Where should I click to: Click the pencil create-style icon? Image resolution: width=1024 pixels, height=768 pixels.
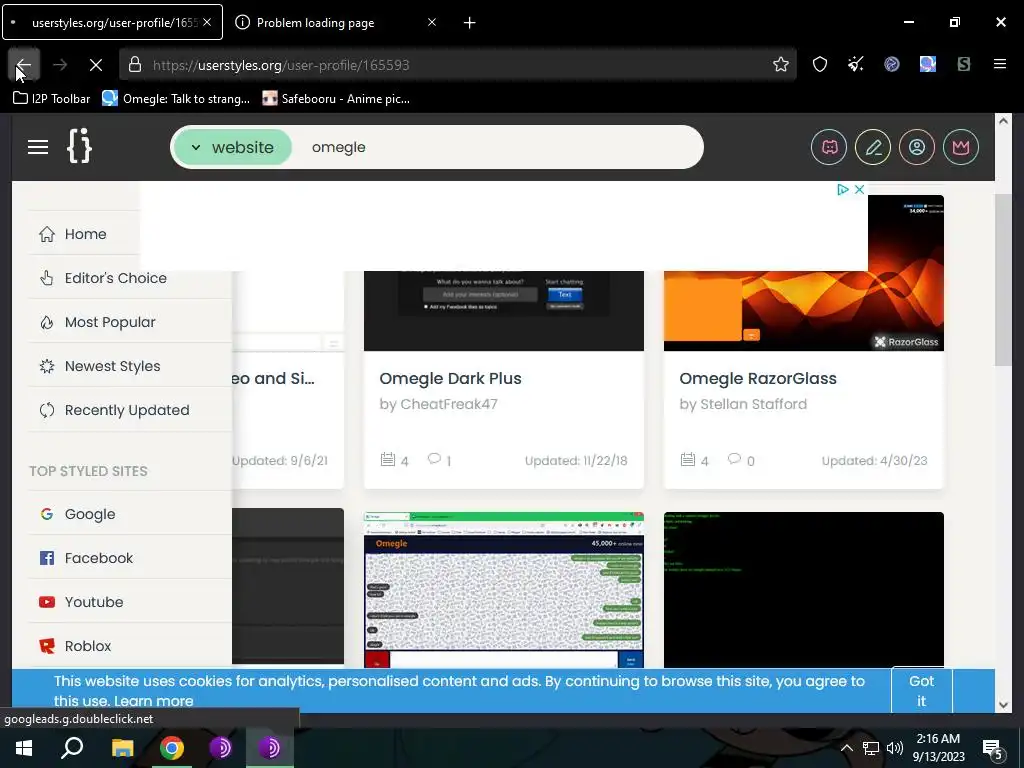(x=873, y=147)
